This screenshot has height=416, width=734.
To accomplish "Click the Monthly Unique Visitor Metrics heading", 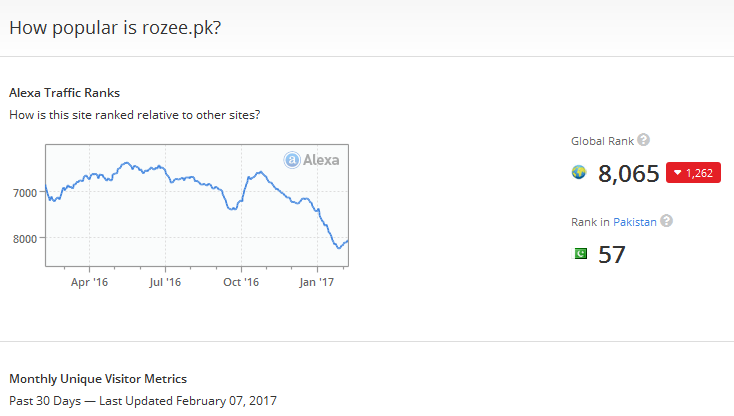I will (x=98, y=379).
